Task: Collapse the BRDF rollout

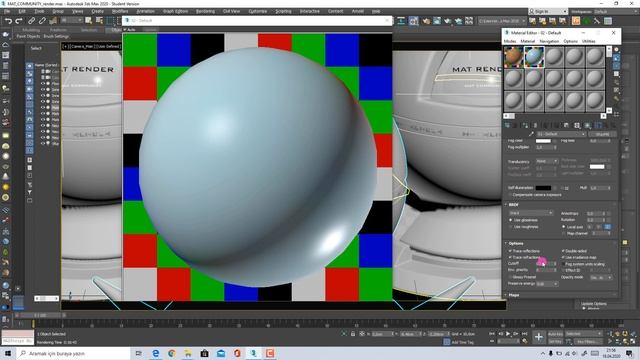Action: pos(513,204)
